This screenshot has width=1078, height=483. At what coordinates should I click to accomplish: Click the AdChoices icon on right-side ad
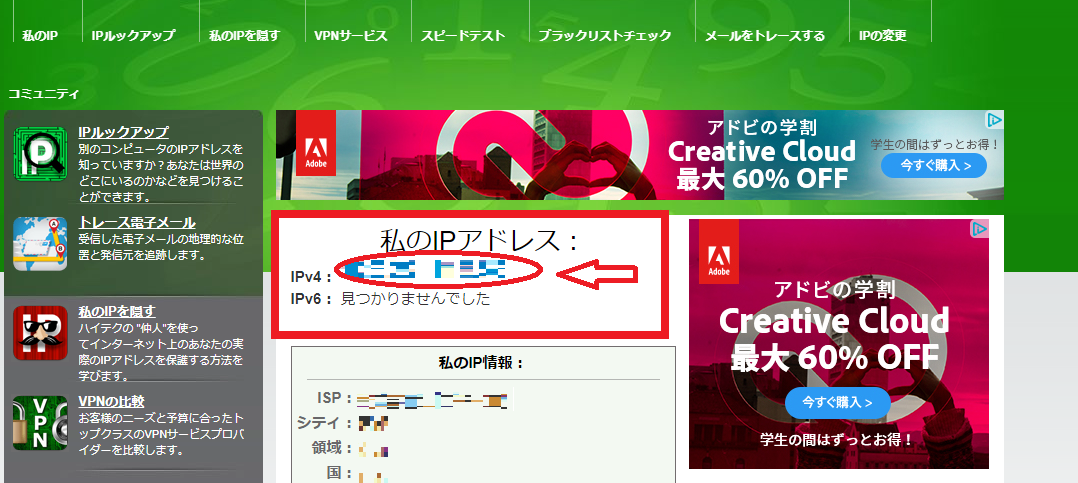pos(980,229)
